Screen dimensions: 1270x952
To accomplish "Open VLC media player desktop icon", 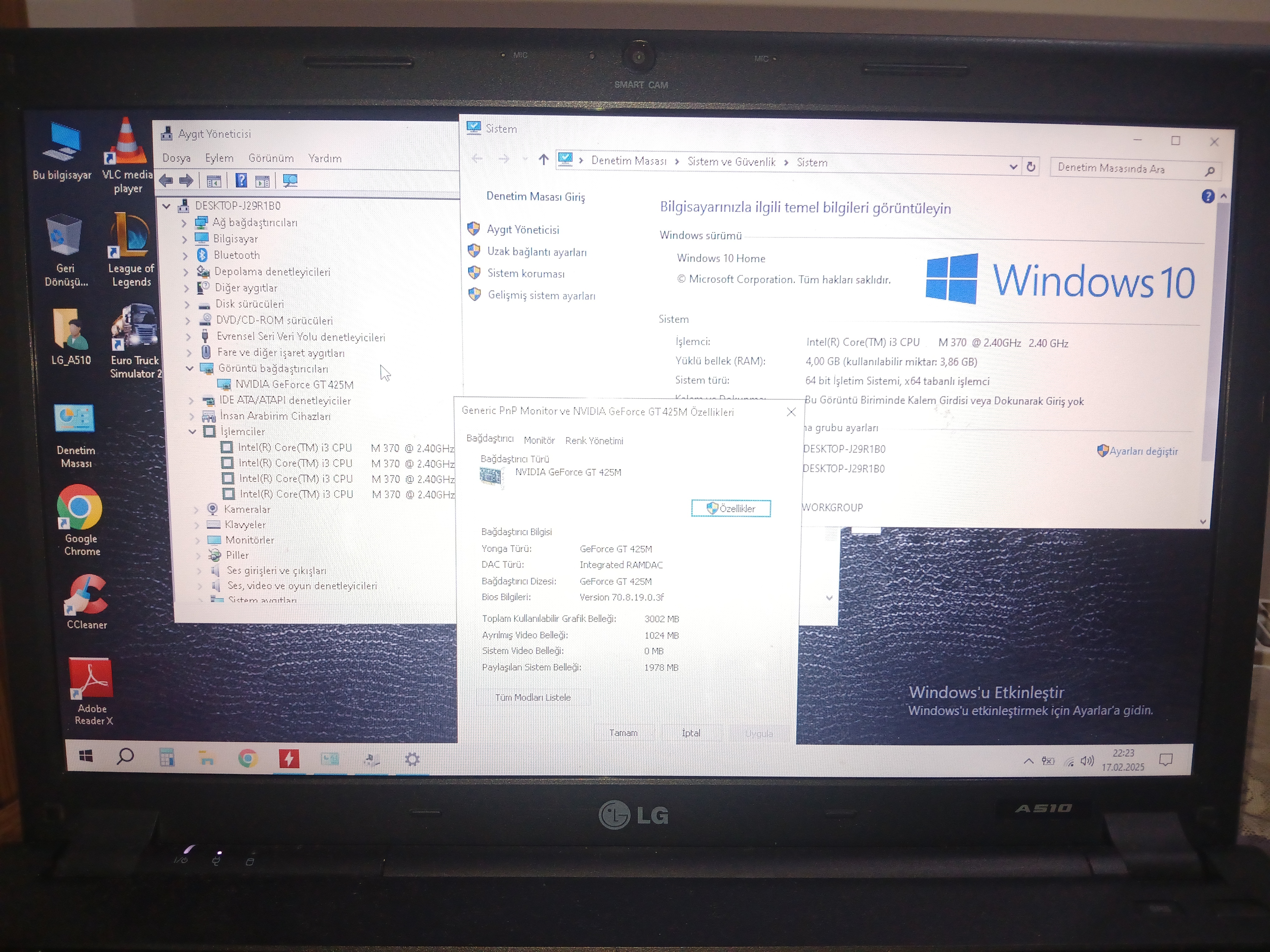I will click(x=127, y=155).
